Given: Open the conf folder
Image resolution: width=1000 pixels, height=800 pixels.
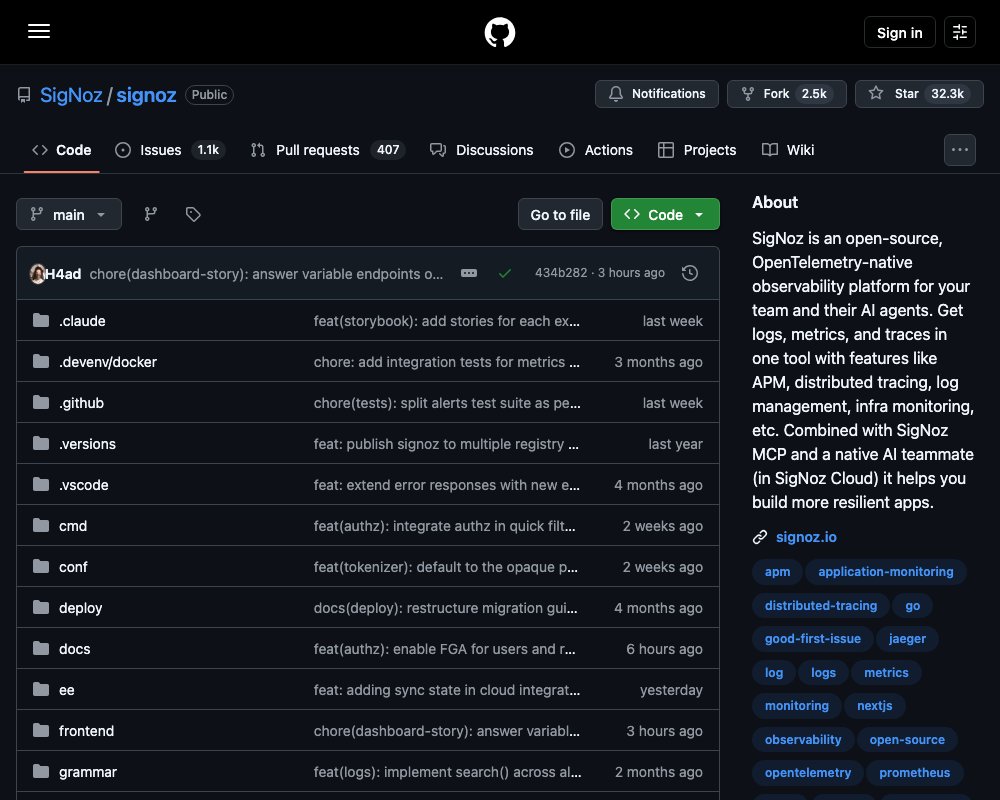Looking at the screenshot, I should pos(73,567).
